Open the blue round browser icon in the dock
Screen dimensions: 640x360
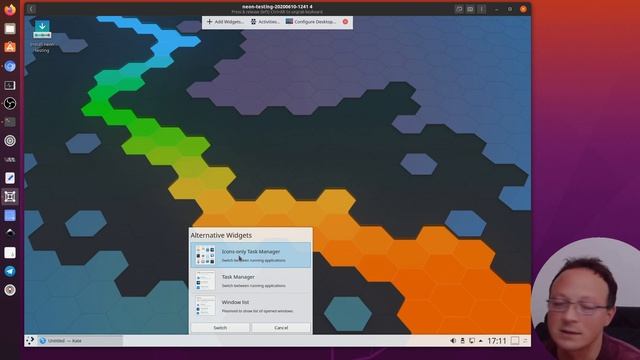point(10,66)
